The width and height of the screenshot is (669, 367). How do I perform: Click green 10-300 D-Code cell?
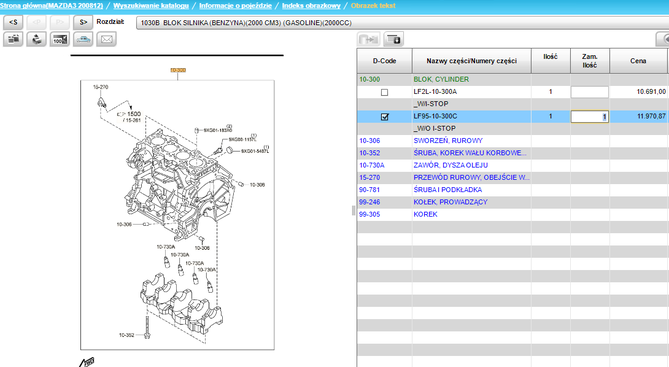369,79
